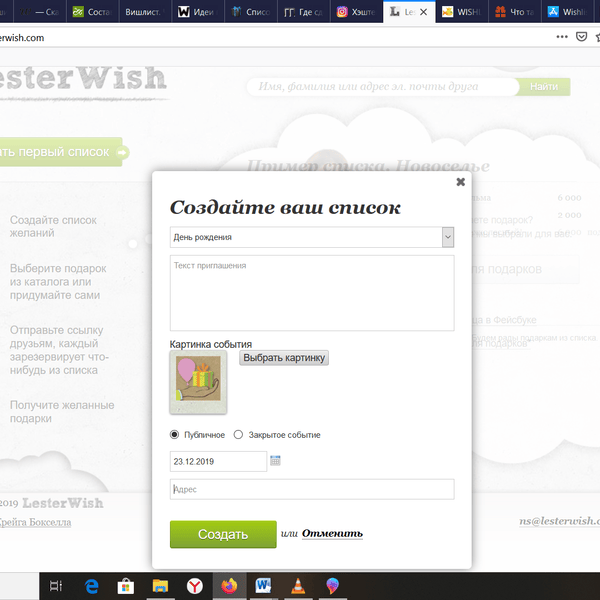
Task: Switch to the Хэште Instagram browser tab
Action: 356,12
